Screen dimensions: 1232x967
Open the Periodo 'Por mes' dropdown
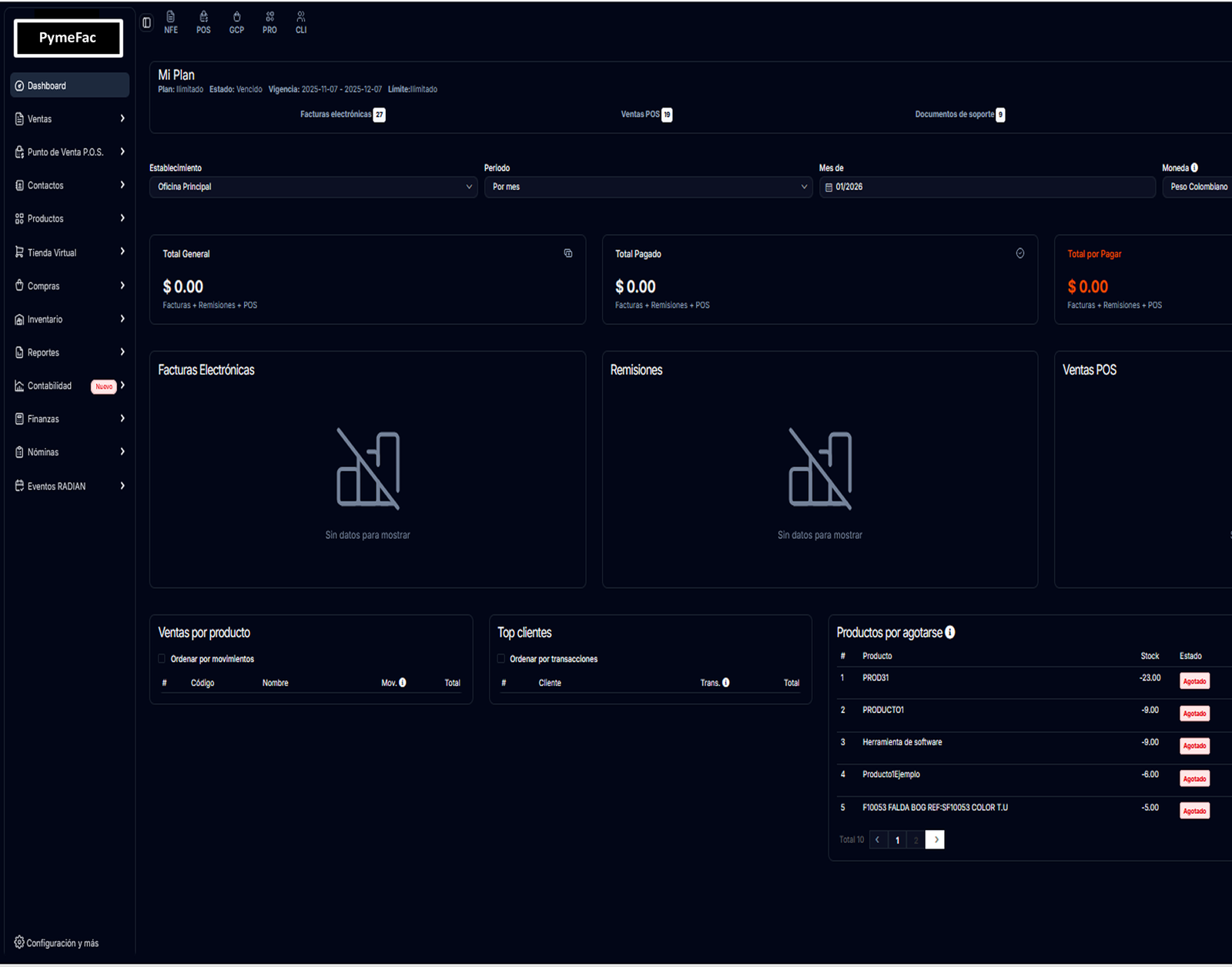point(648,187)
